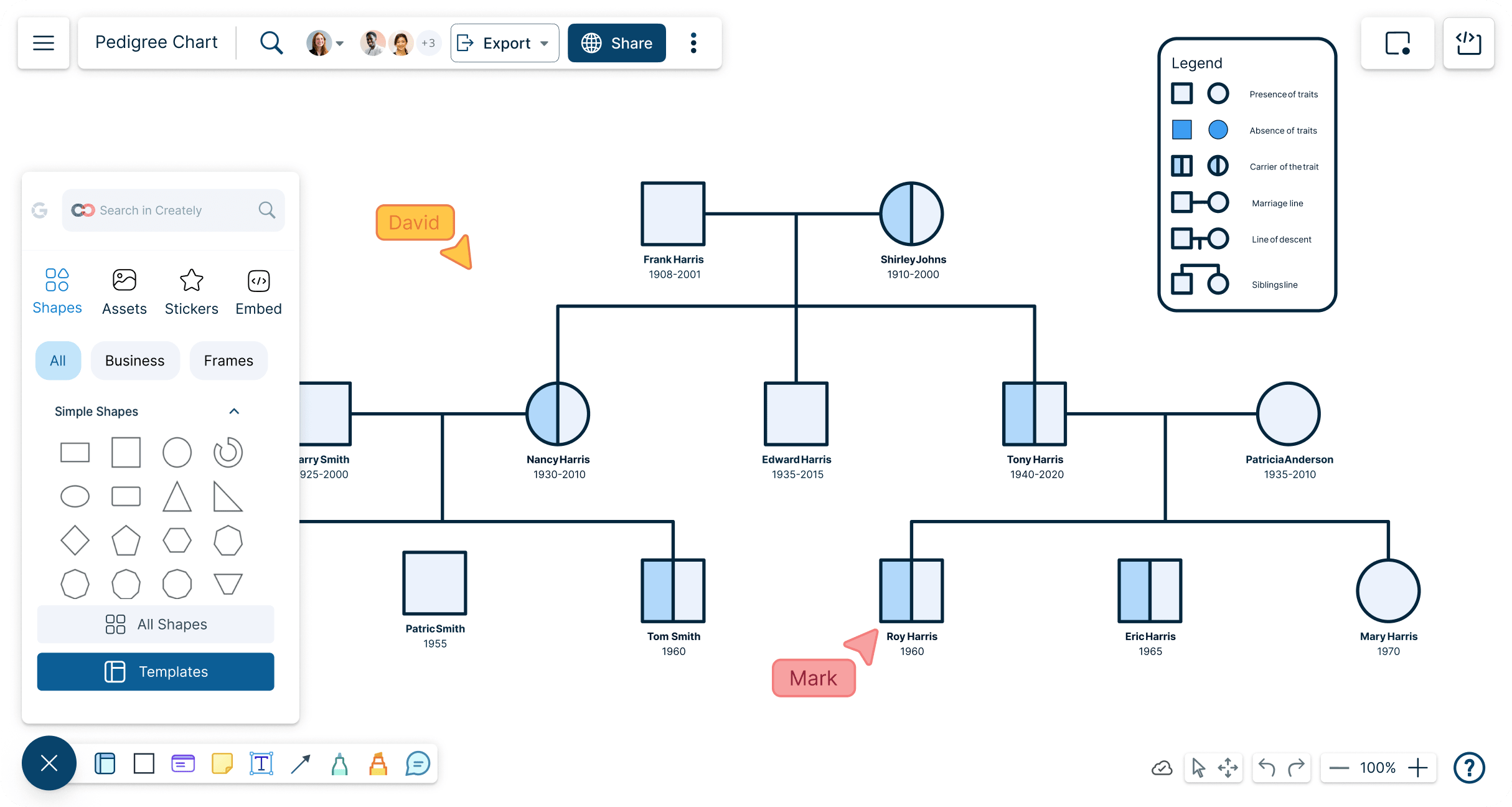Rename the Pedigree Chart document title

click(x=156, y=42)
